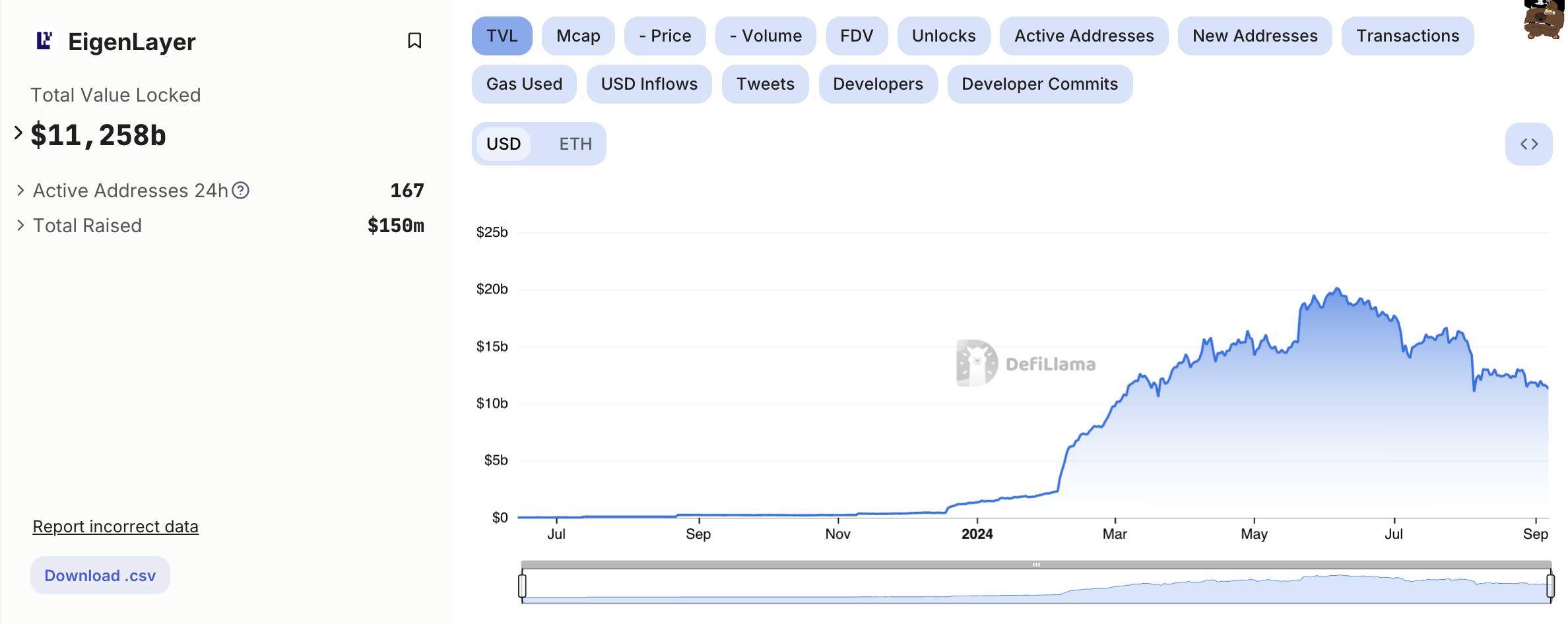Click the Total Value Locked heading
This screenshot has height=624, width=1568.
[x=115, y=95]
